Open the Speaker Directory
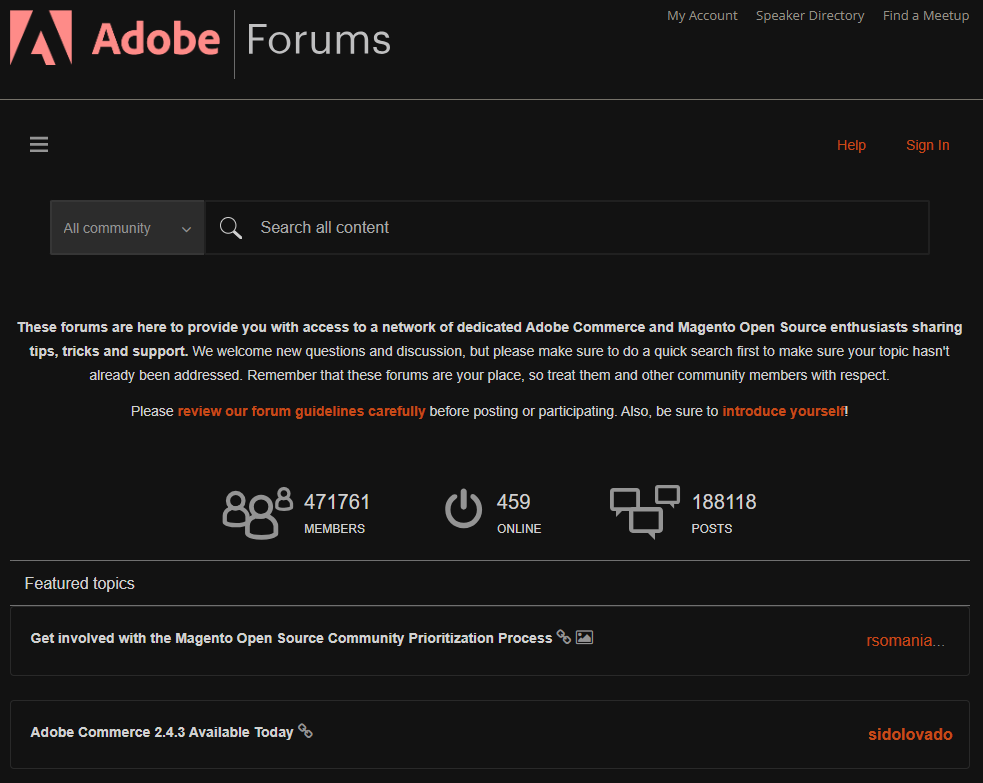Image resolution: width=983 pixels, height=783 pixels. pyautogui.click(x=810, y=16)
